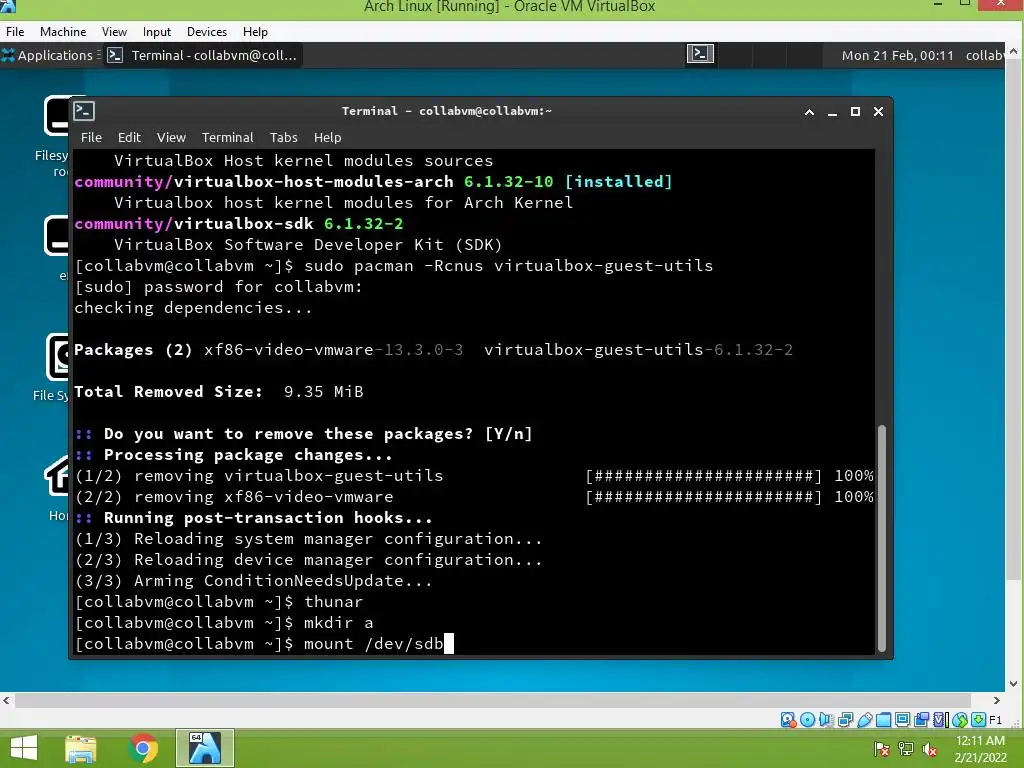
Task: Click 'community/virtualbox-sdk 6.1.32-2' line
Action: [x=239, y=224]
